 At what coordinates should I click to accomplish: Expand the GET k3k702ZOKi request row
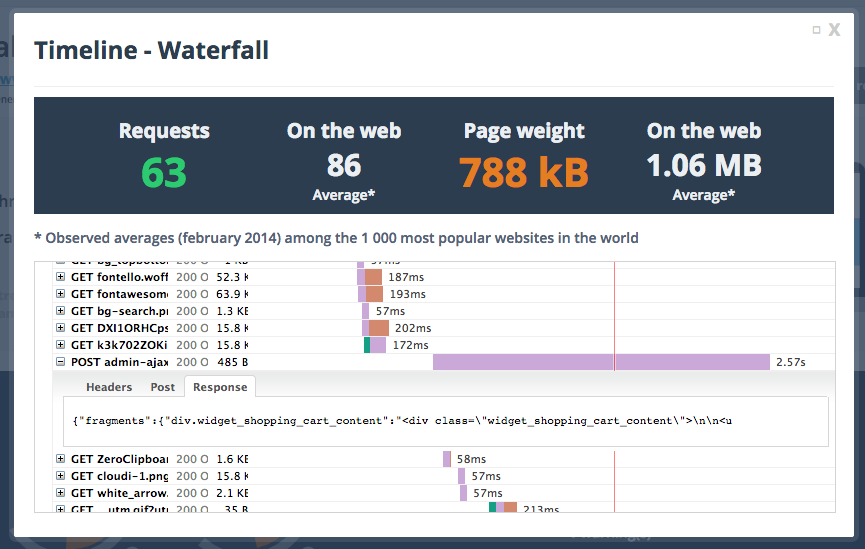click(x=61, y=345)
